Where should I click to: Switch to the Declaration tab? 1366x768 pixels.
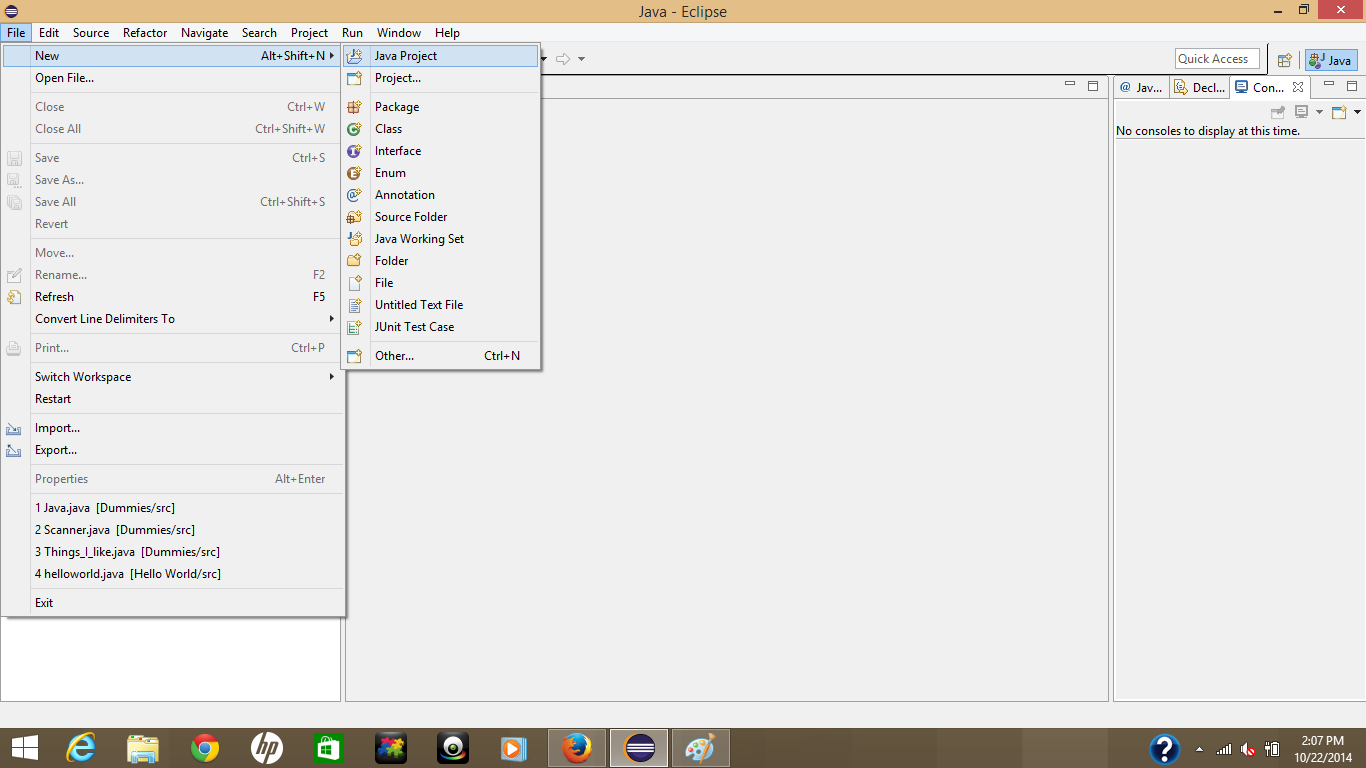pyautogui.click(x=1200, y=87)
